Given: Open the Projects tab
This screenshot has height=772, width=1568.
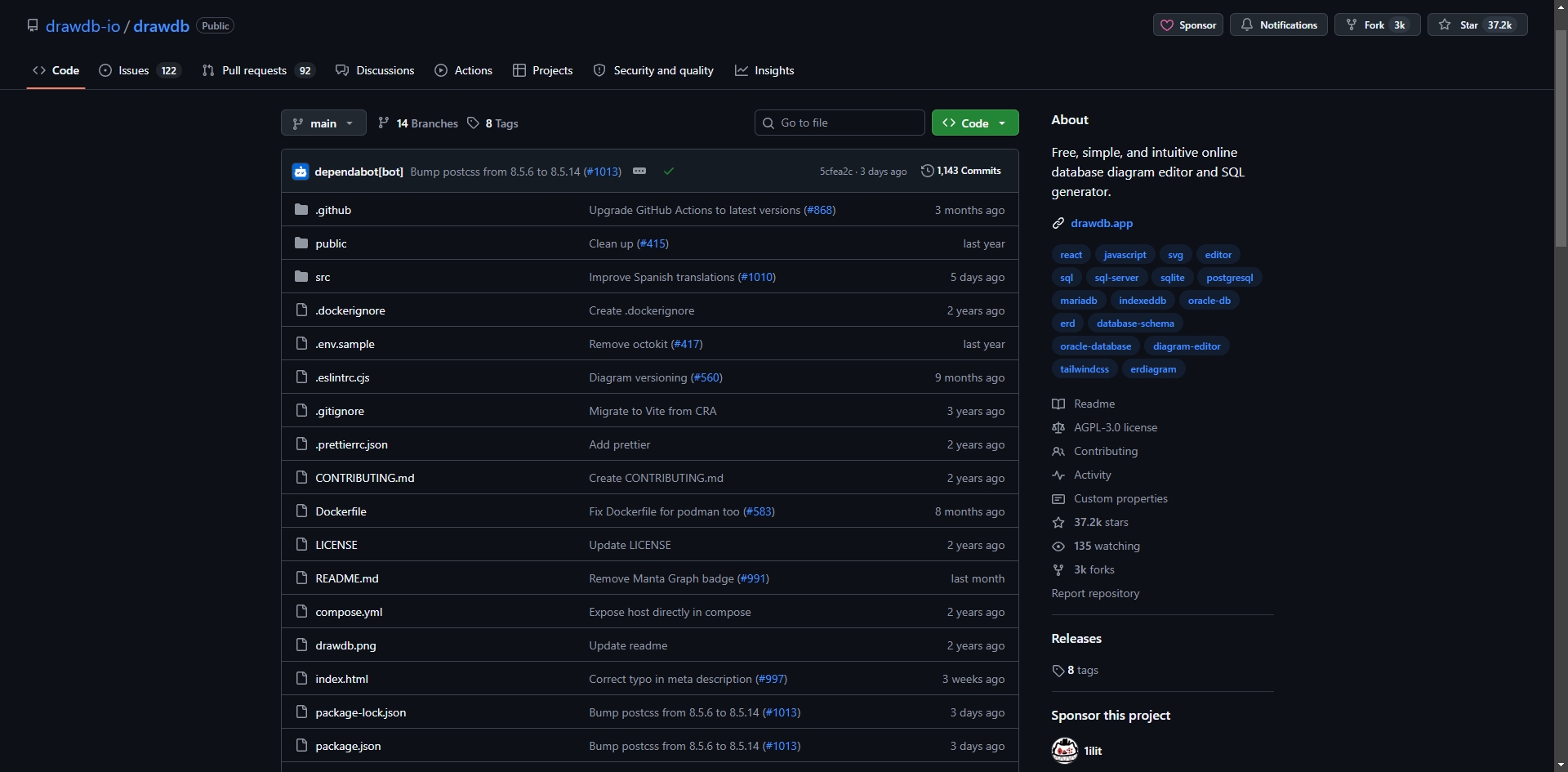Looking at the screenshot, I should click(x=542, y=71).
